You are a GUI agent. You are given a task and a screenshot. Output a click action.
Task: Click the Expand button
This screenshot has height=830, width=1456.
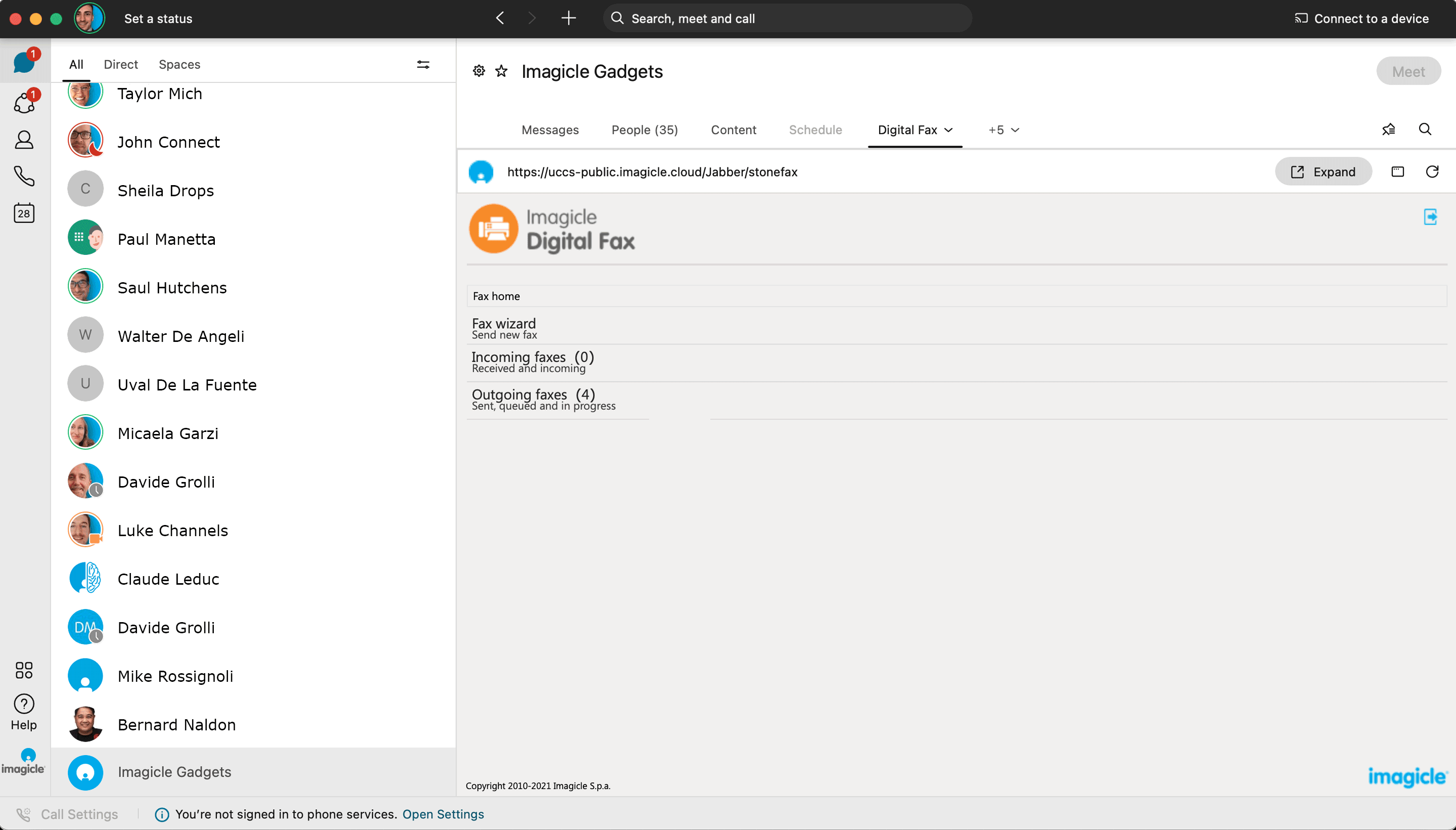pos(1323,171)
